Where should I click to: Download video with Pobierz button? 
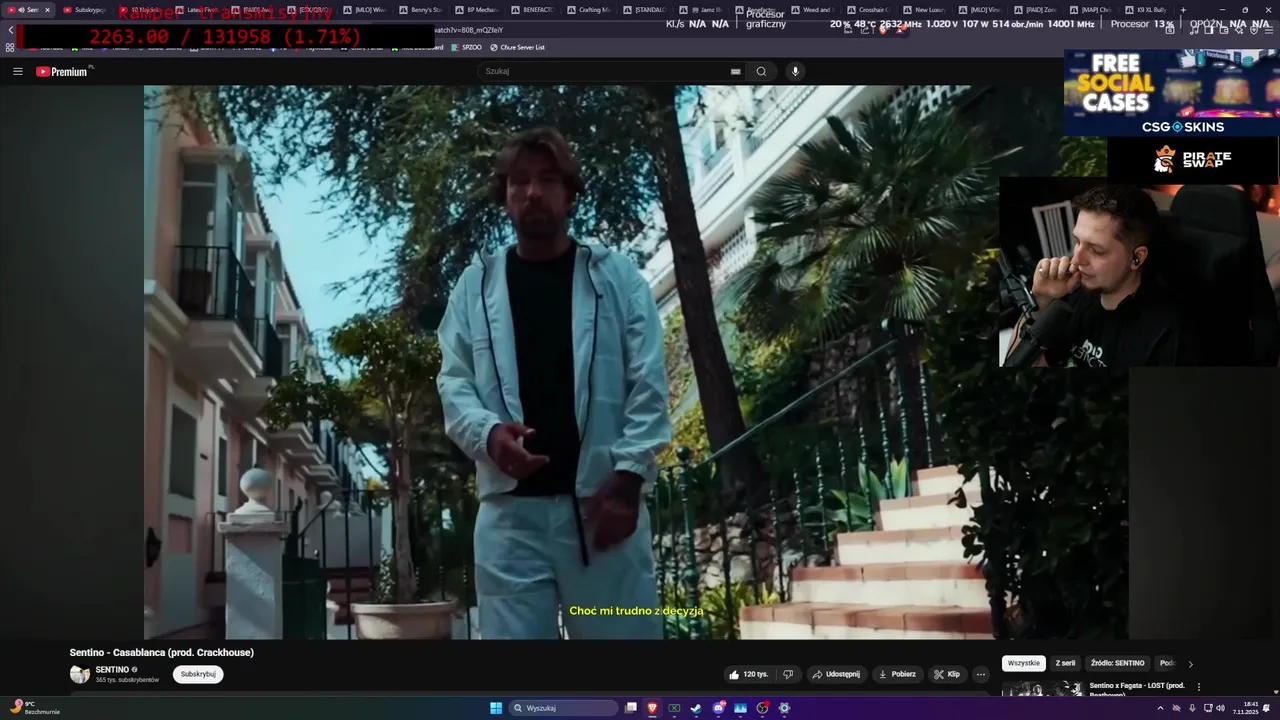[897, 674]
